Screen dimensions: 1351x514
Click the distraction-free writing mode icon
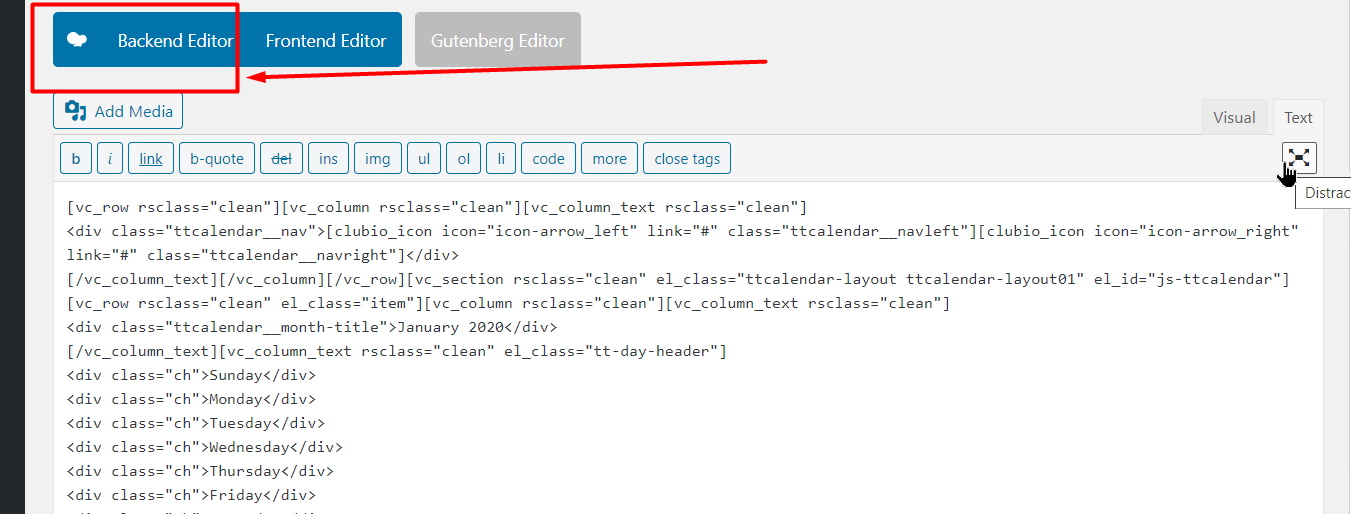pos(1298,158)
